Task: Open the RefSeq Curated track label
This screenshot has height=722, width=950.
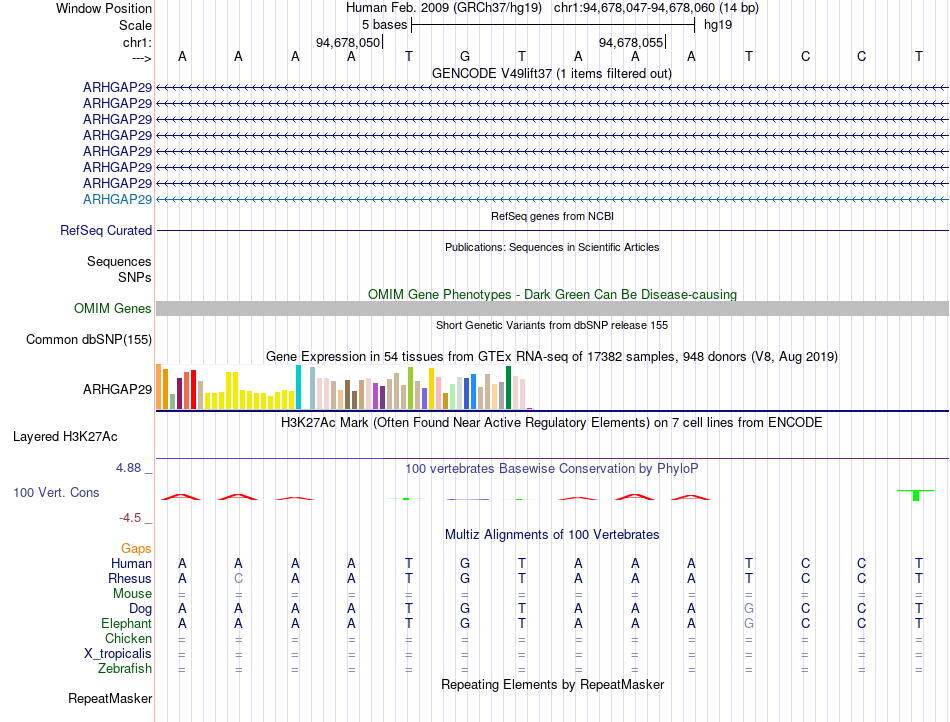Action: [106, 230]
